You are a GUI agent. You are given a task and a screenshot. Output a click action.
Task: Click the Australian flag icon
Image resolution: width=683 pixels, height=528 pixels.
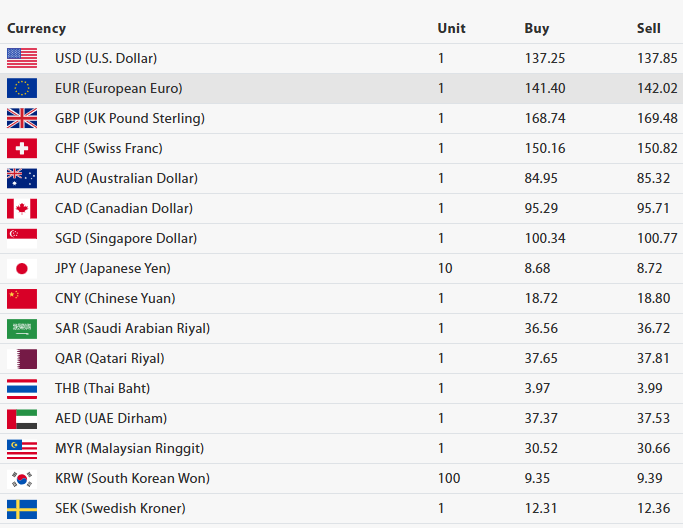22,178
